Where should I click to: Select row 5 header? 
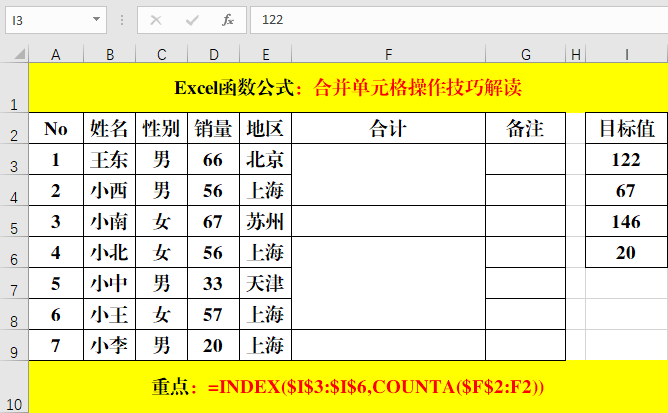pos(14,222)
